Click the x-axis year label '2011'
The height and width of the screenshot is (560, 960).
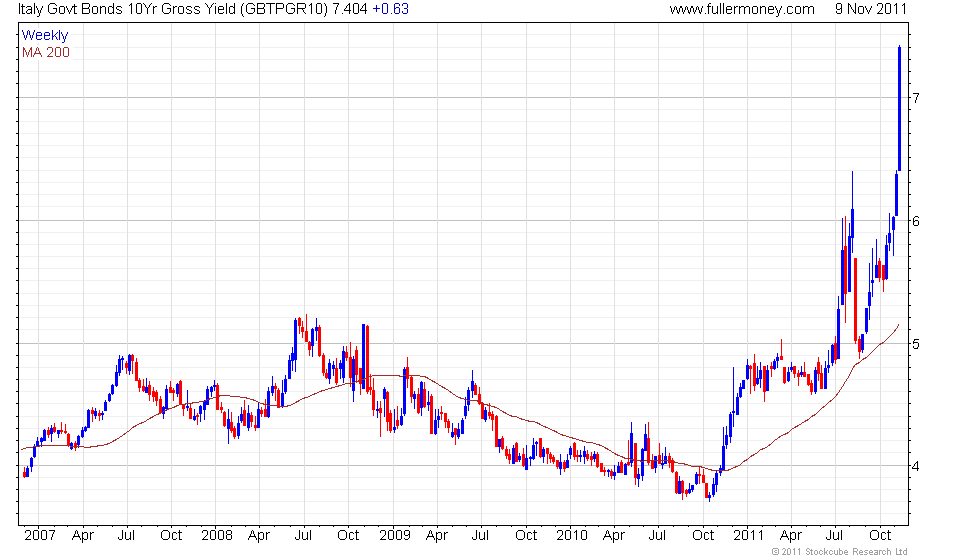coord(748,536)
